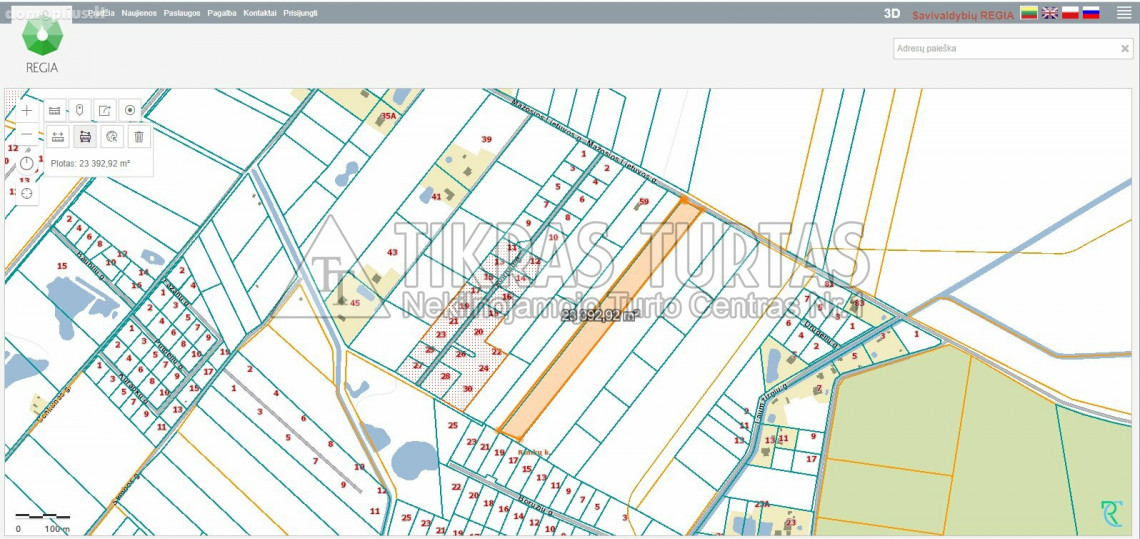The height and width of the screenshot is (539, 1140).
Task: Switch language to English flag
Action: pos(1050,13)
